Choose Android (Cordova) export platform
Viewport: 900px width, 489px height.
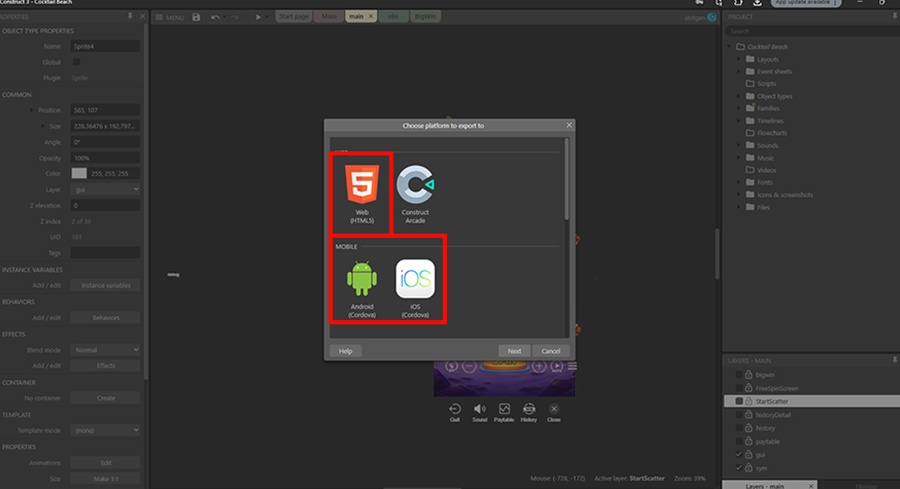[x=362, y=289]
